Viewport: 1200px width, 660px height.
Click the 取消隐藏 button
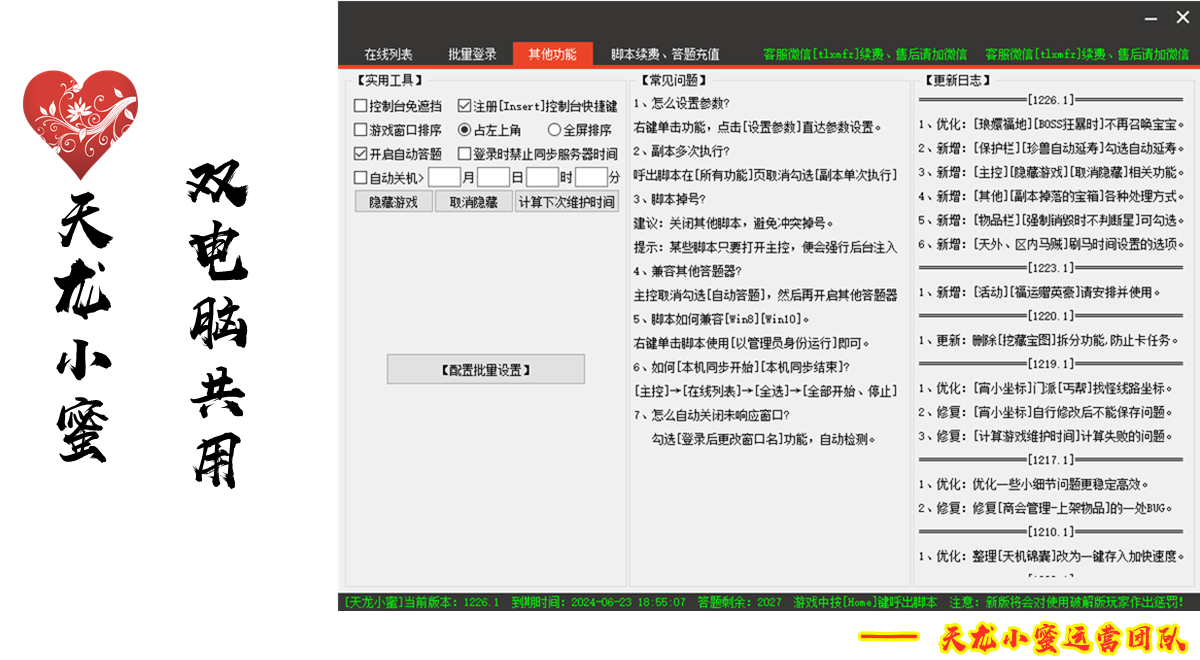tap(473, 202)
